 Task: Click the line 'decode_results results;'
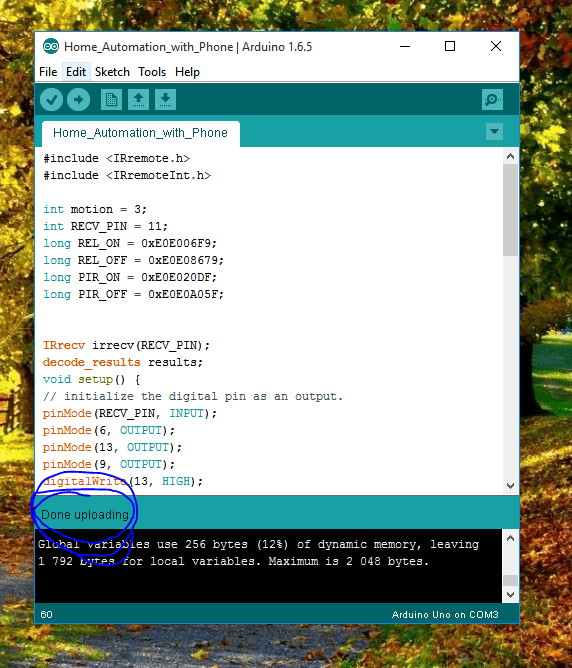123,363
